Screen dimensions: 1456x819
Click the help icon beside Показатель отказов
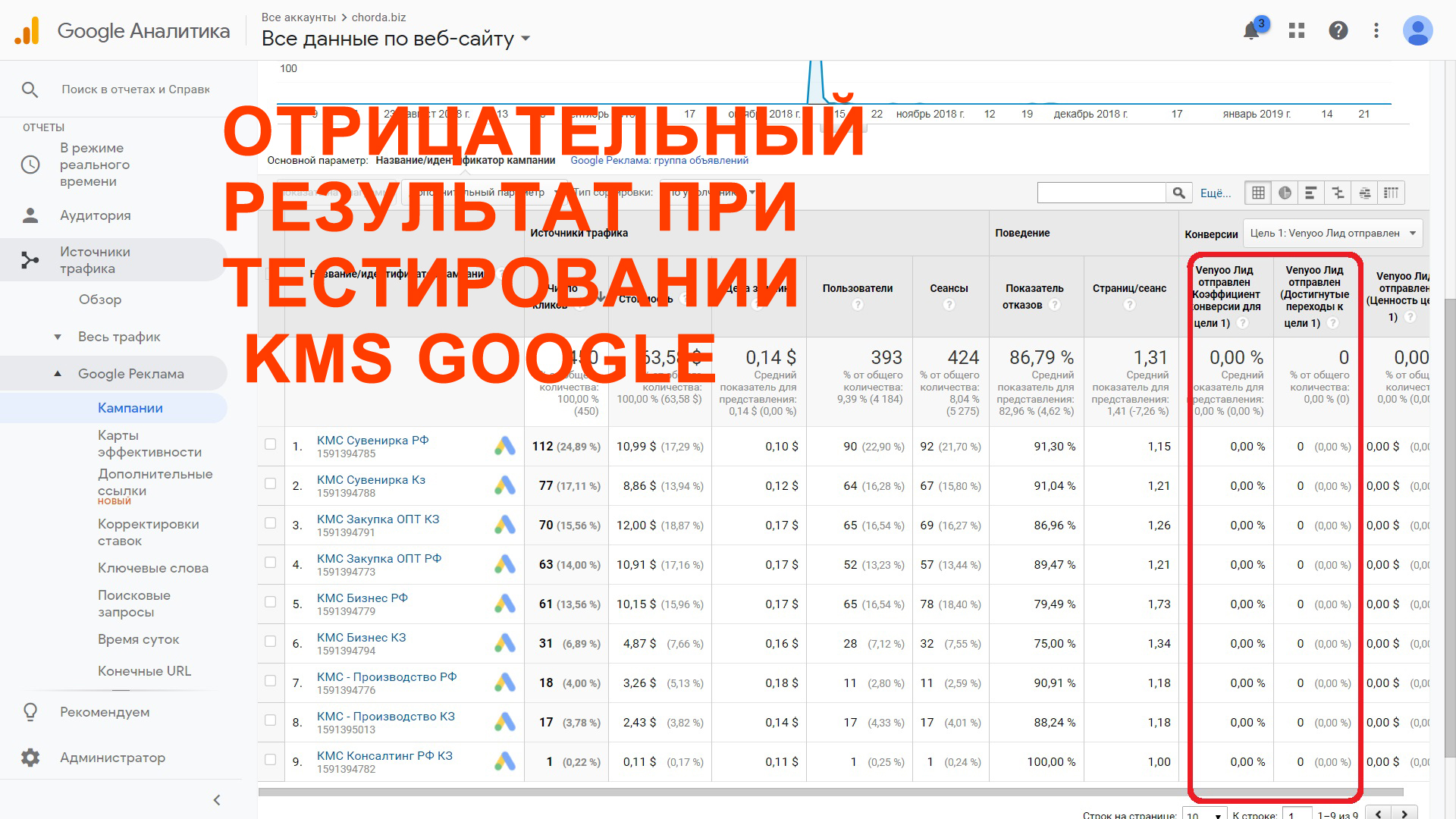point(1055,305)
